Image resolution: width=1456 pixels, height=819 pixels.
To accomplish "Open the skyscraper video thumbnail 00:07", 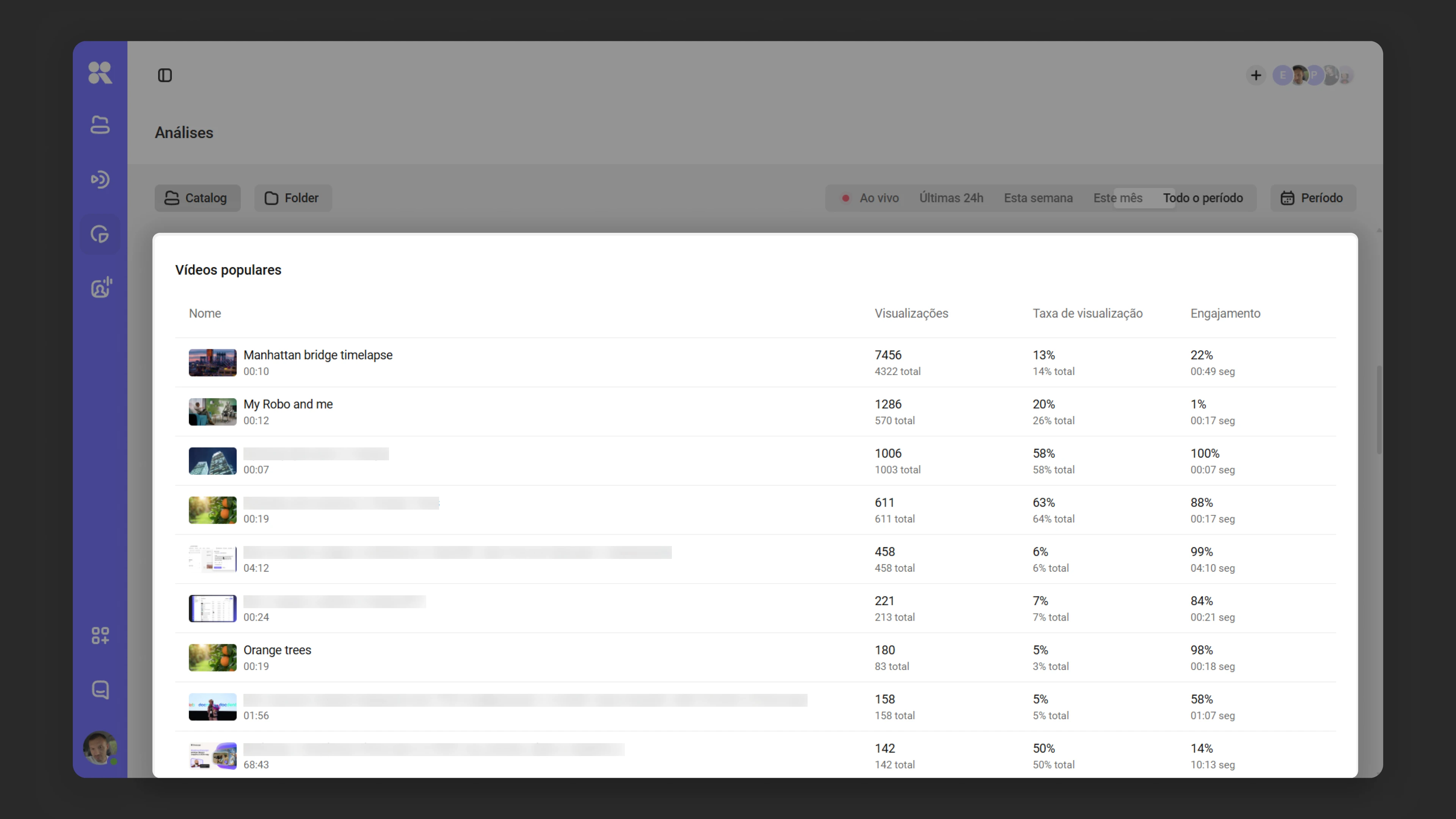I will [212, 461].
